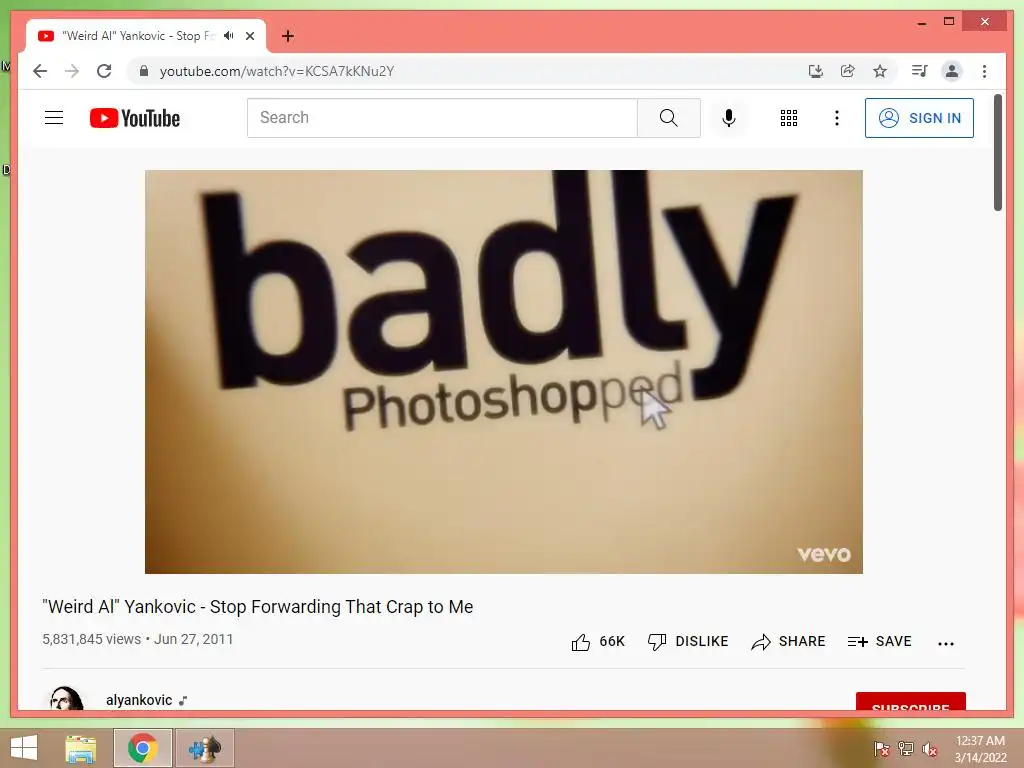Click the forward navigation arrow
Image resolution: width=1024 pixels, height=768 pixels.
(72, 71)
